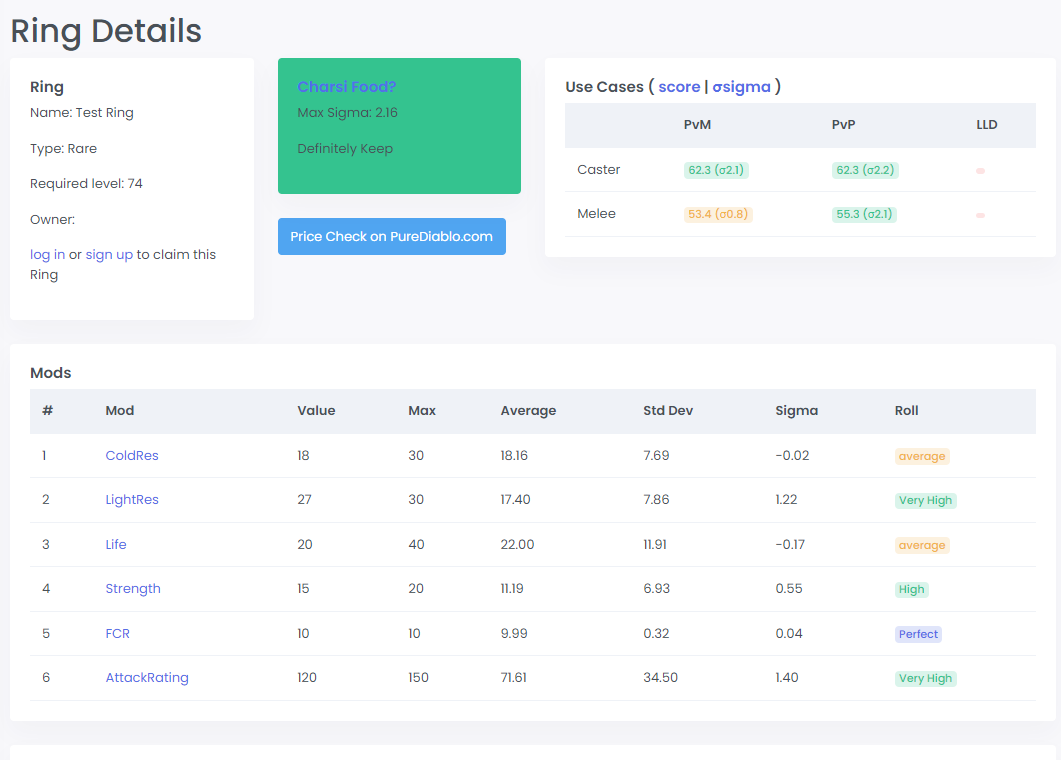Open the Life mod link
This screenshot has height=760, width=1061.
(x=116, y=545)
